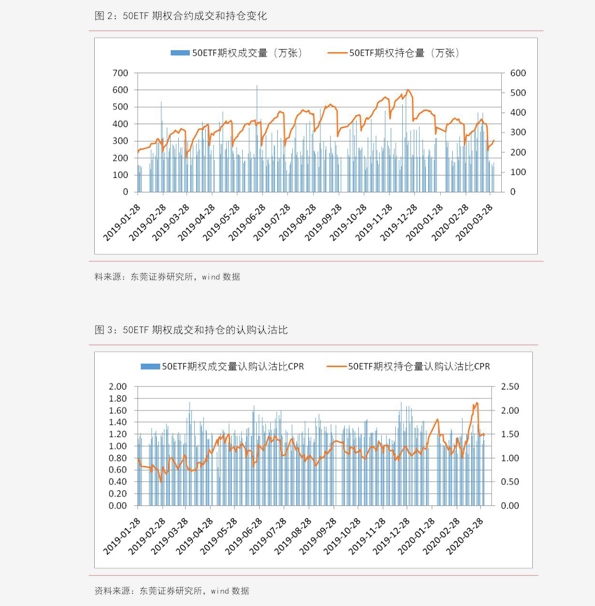Click the 0.20 axis value in Figure 3
Image resolution: width=595 pixels, height=606 pixels.
click(118, 494)
